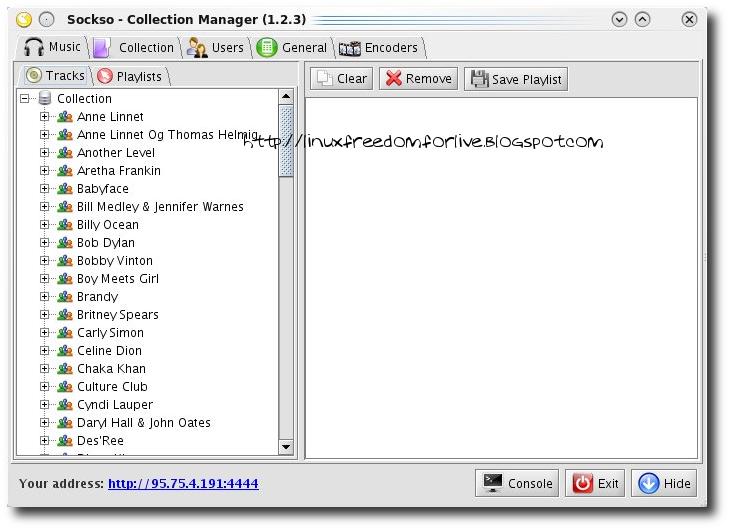Click the up-arrow button in the title bar
Screen dimensions: 730x530
point(642,20)
